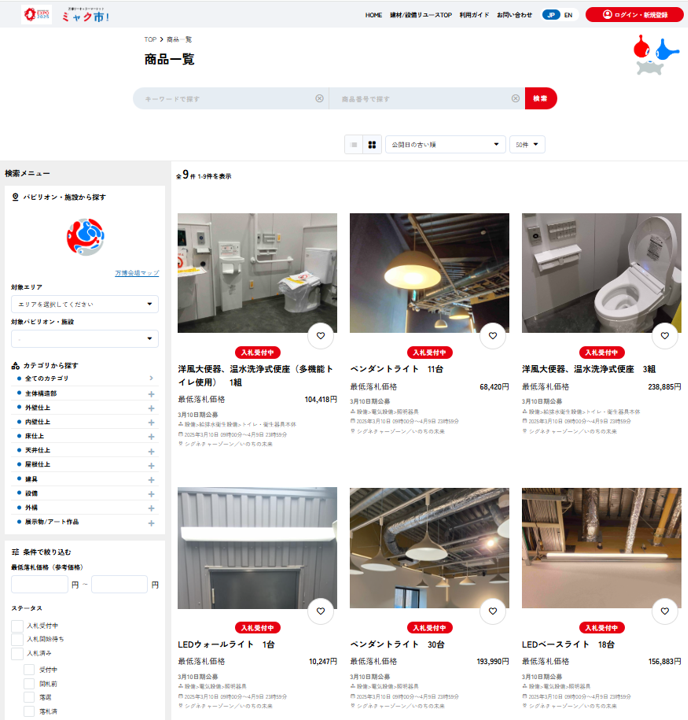The width and height of the screenshot is (688, 720).
Task: Open the ペンダントライト 11台 listing title
Action: (x=396, y=369)
